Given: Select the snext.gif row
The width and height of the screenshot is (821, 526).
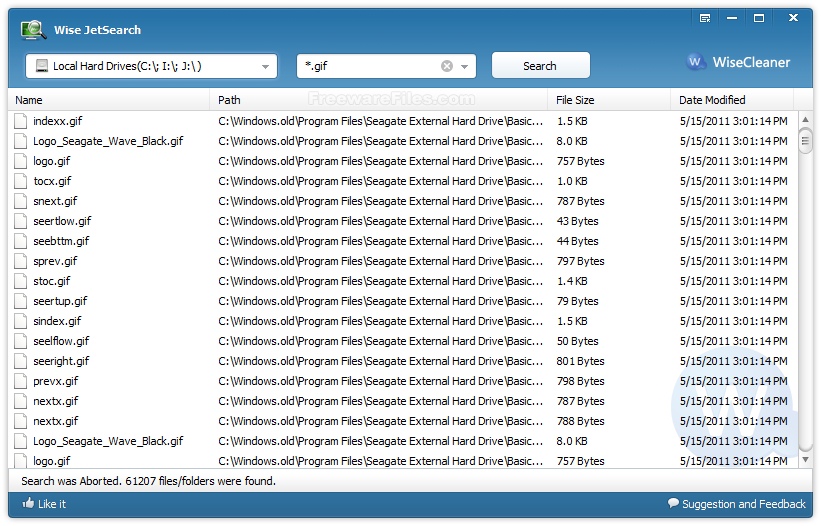Looking at the screenshot, I should point(403,201).
